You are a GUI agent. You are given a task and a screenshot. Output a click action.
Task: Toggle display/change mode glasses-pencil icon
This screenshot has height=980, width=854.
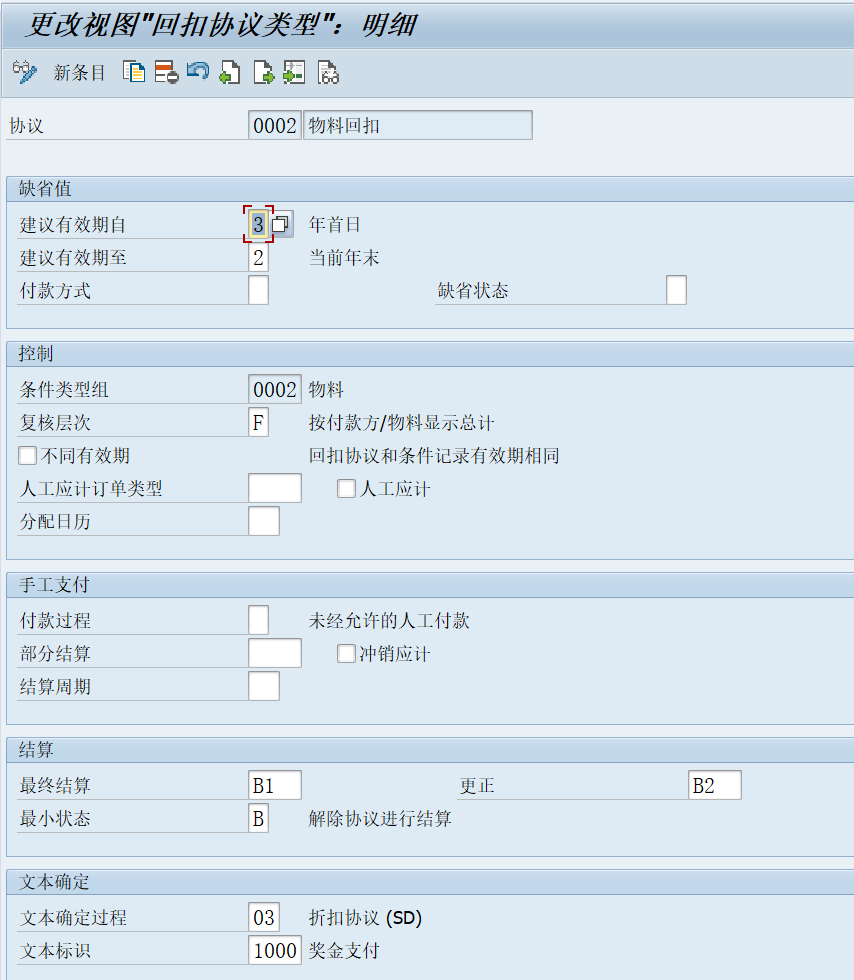pos(25,72)
